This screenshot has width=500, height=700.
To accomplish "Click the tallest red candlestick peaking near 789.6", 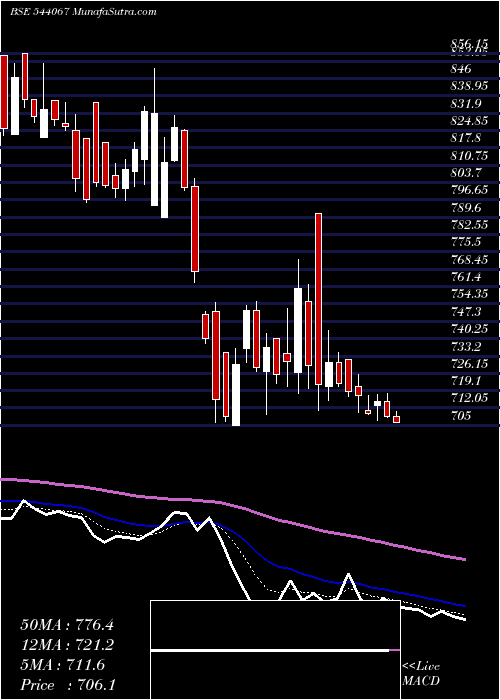I will click(318, 299).
